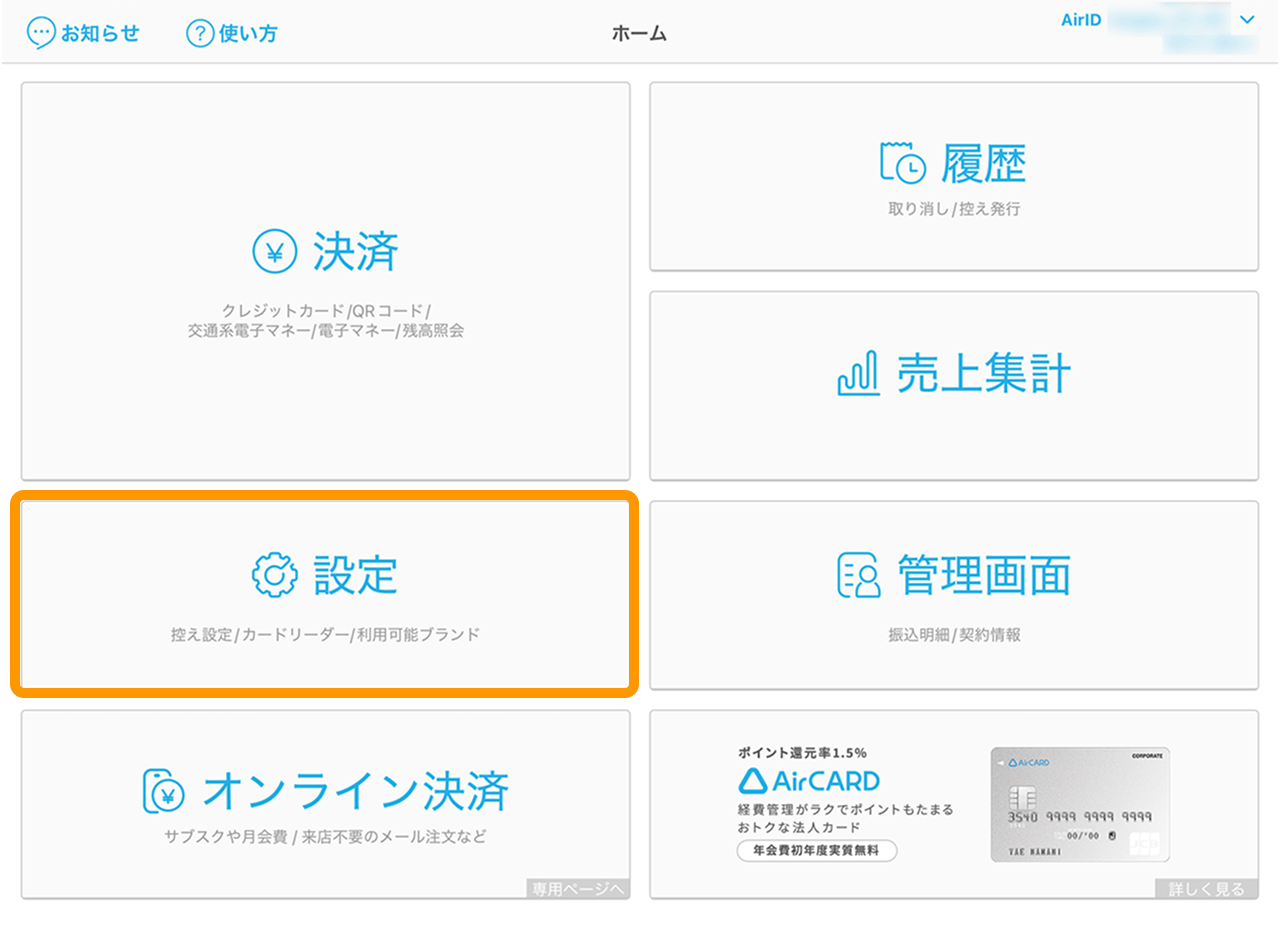
Task: Open the highlighted 設定 settings panel
Action: pyautogui.click(x=325, y=594)
